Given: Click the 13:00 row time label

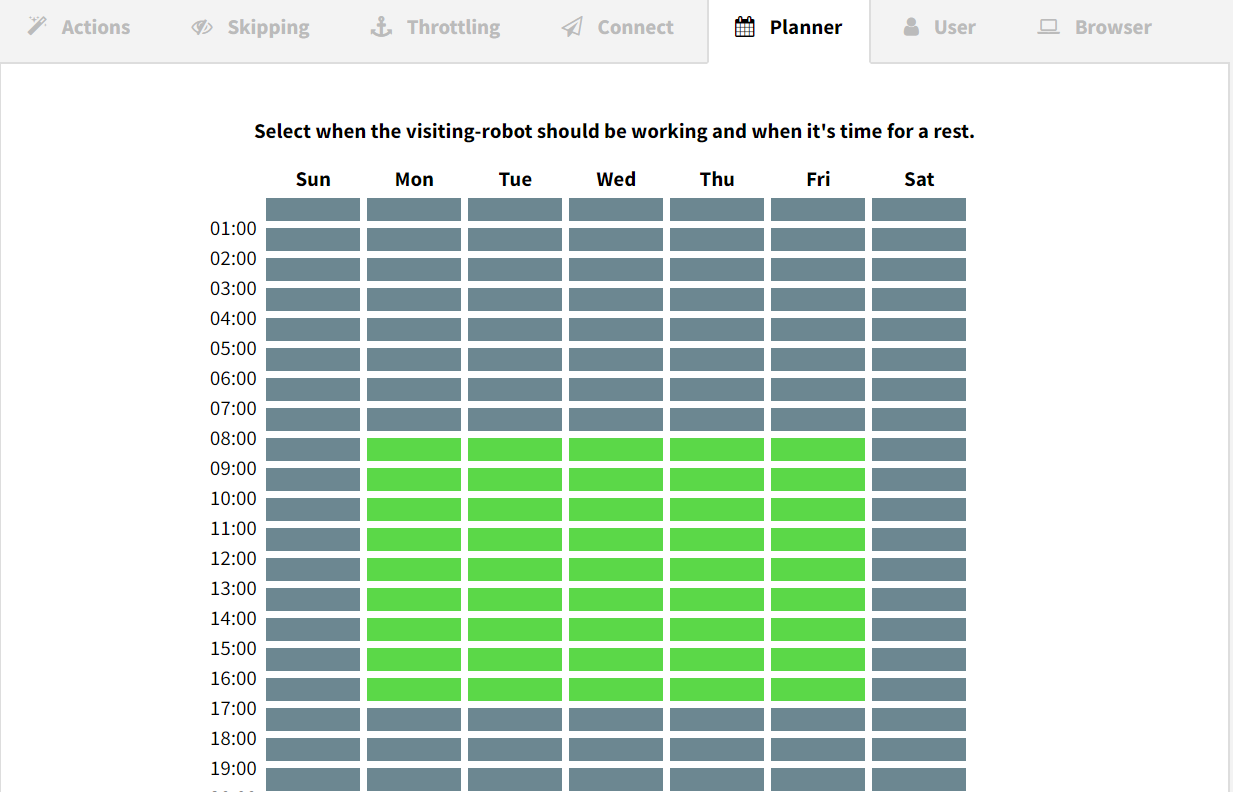Looking at the screenshot, I should pos(233,588).
